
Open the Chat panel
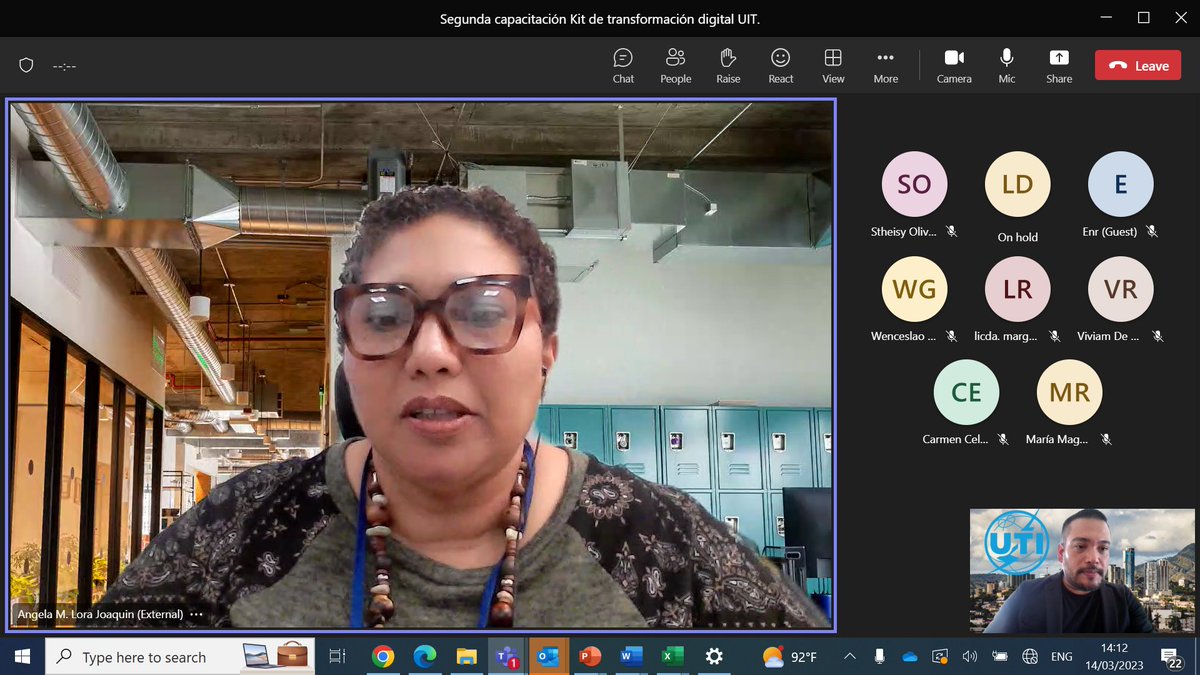point(623,66)
